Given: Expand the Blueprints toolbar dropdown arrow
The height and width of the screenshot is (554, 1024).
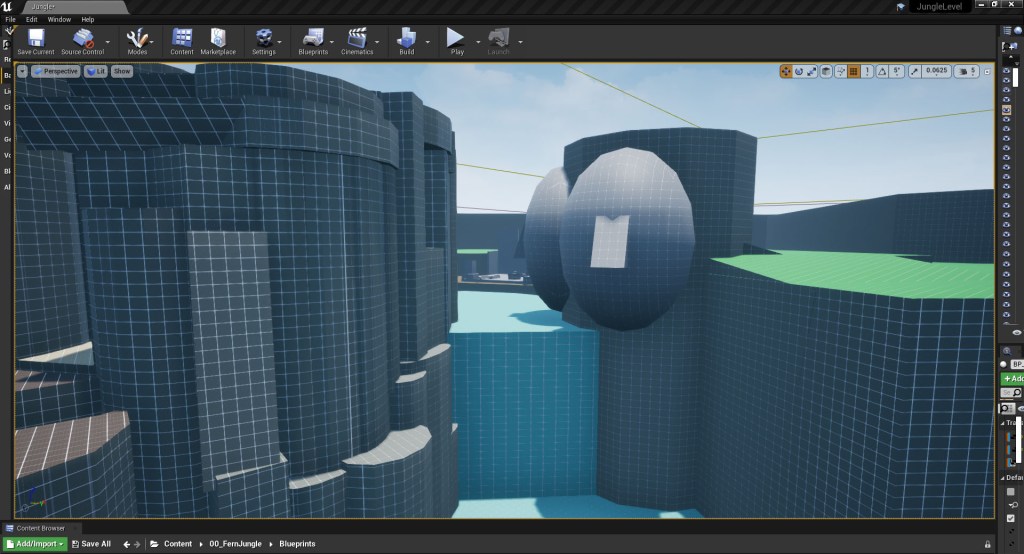Looking at the screenshot, I should pyautogui.click(x=332, y=42).
